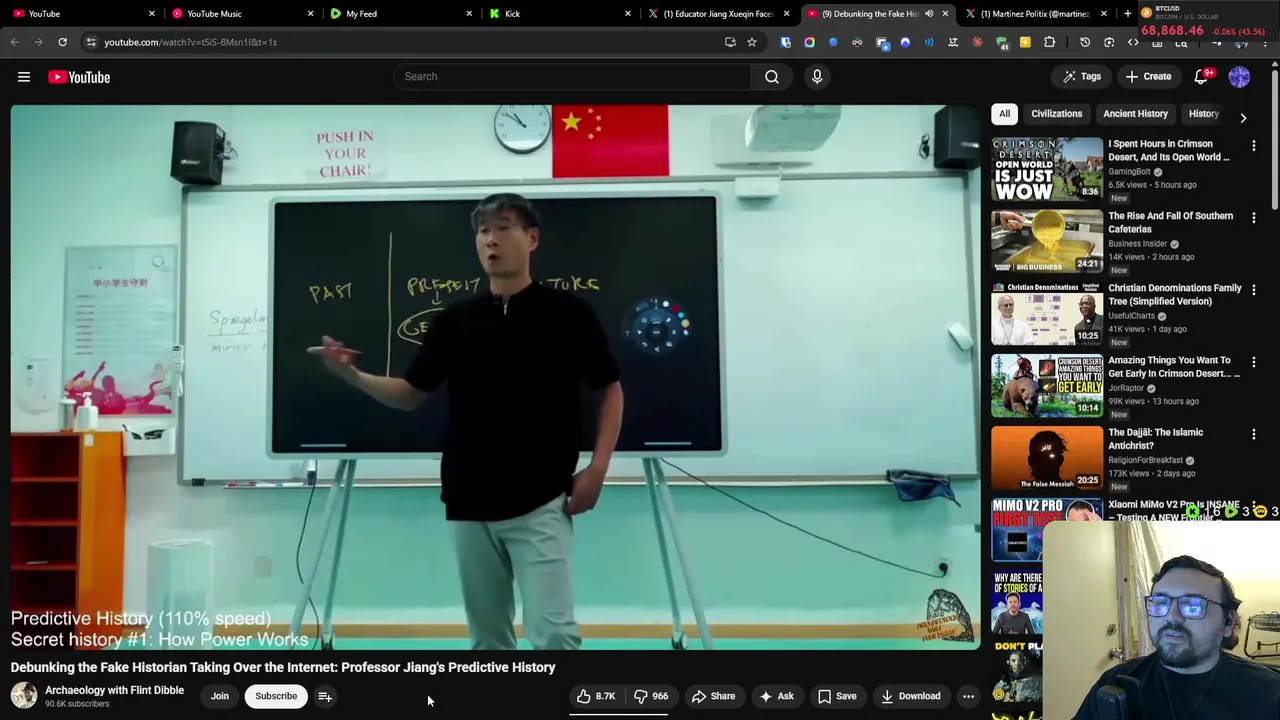Click the search magnifier button

(772, 76)
